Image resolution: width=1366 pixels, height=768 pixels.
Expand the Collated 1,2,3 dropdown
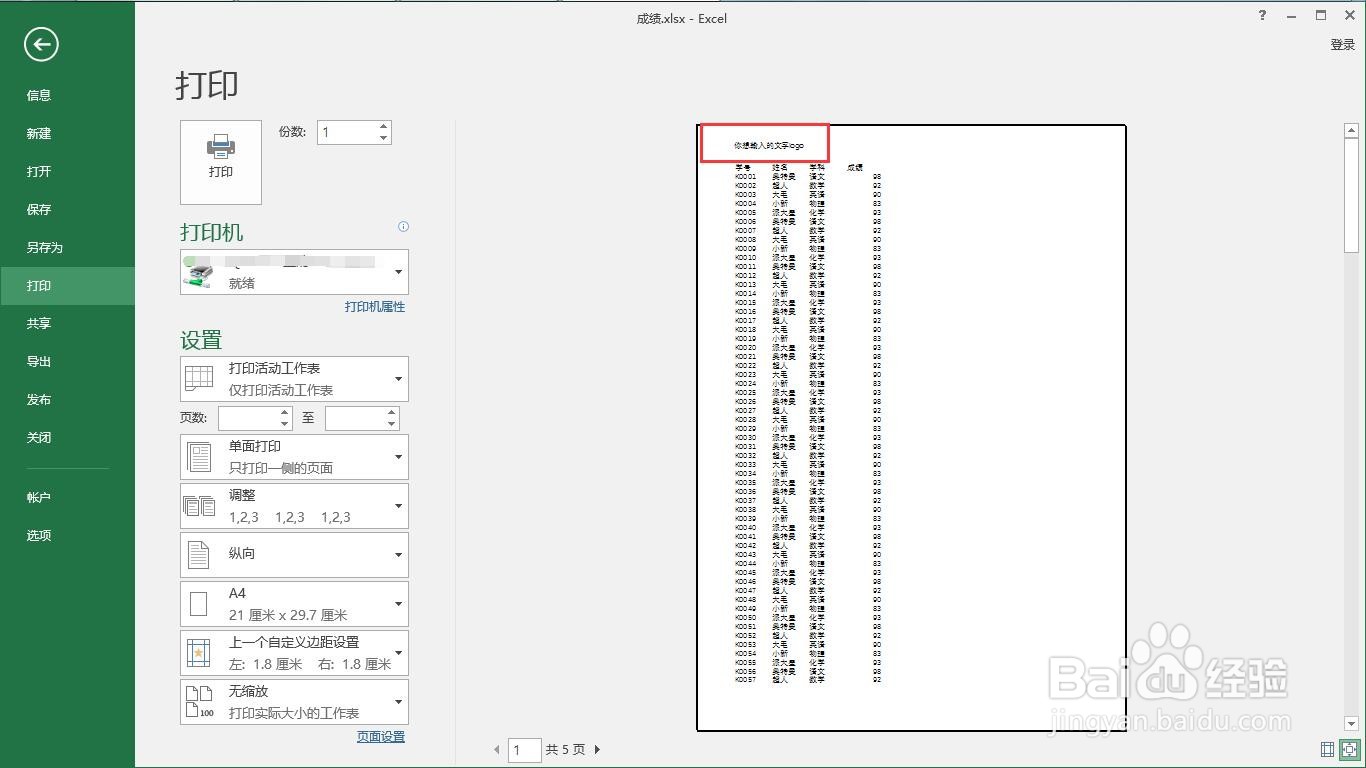(294, 506)
